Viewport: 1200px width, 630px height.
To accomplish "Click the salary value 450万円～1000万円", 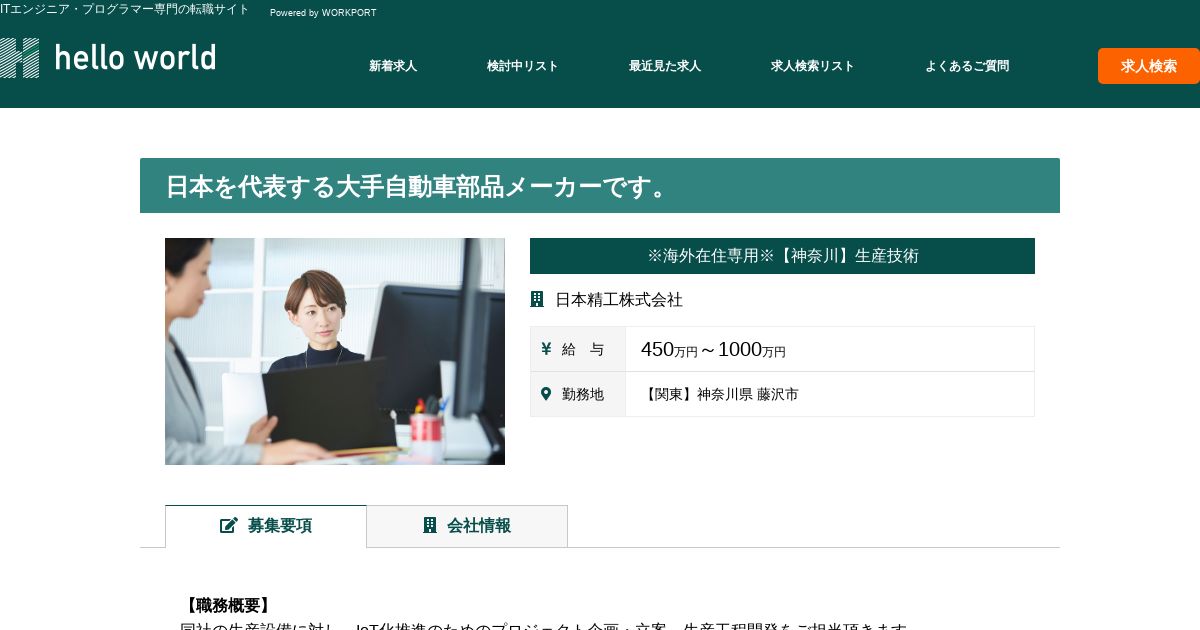I will pos(713,349).
